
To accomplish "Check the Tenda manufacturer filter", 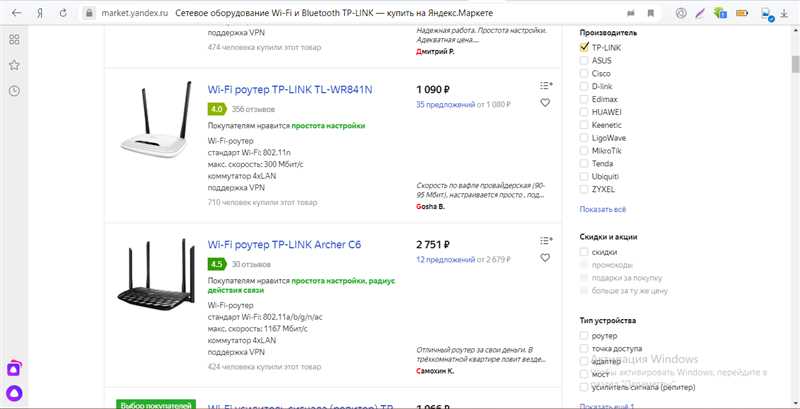I will tap(584, 164).
